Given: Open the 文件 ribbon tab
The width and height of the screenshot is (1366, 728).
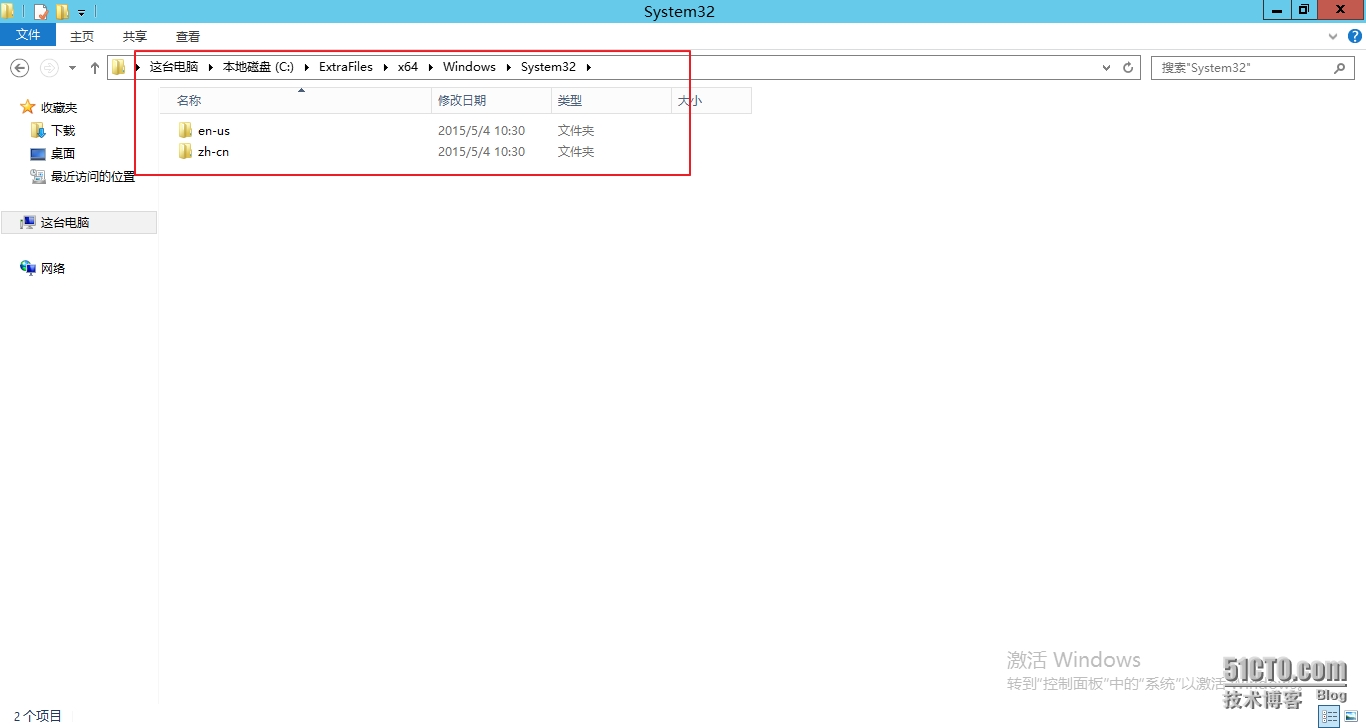Looking at the screenshot, I should (x=28, y=35).
